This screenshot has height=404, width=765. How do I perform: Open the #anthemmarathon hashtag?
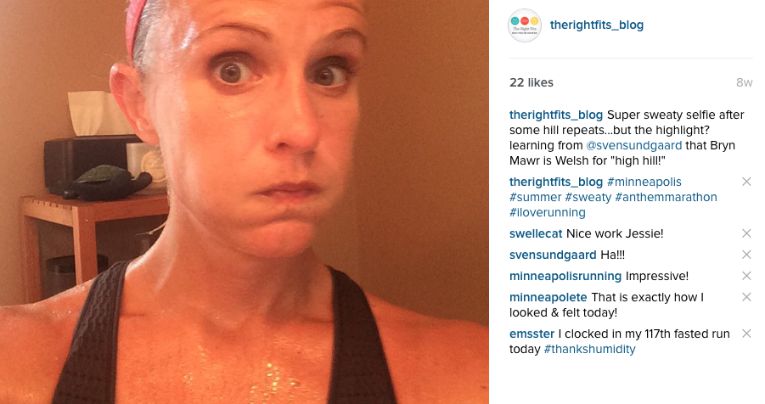666,197
